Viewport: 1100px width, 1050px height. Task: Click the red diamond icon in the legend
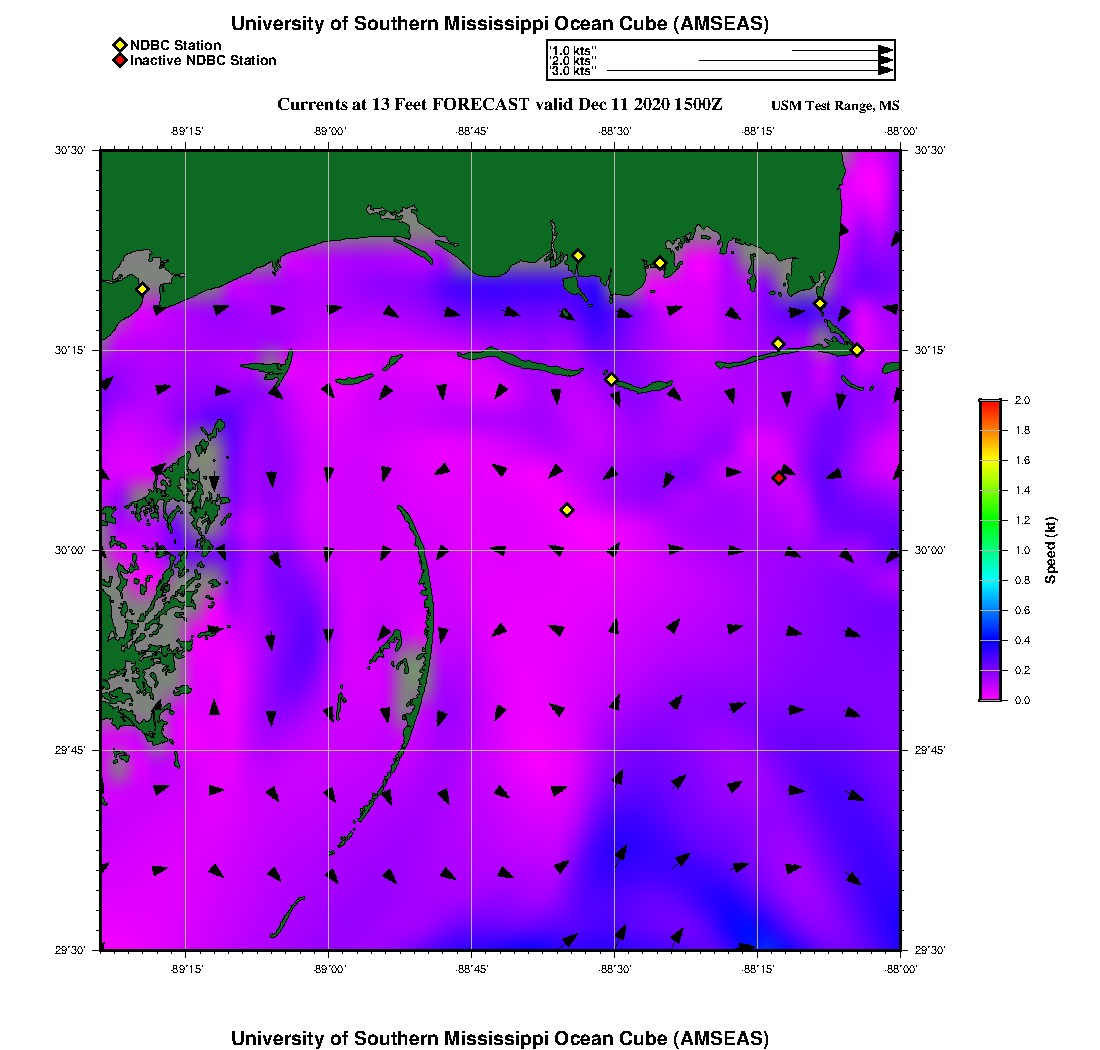point(119,60)
